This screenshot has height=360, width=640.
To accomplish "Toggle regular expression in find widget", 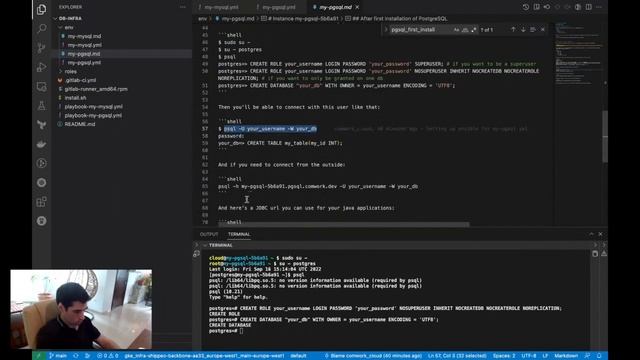I will coord(473,29).
